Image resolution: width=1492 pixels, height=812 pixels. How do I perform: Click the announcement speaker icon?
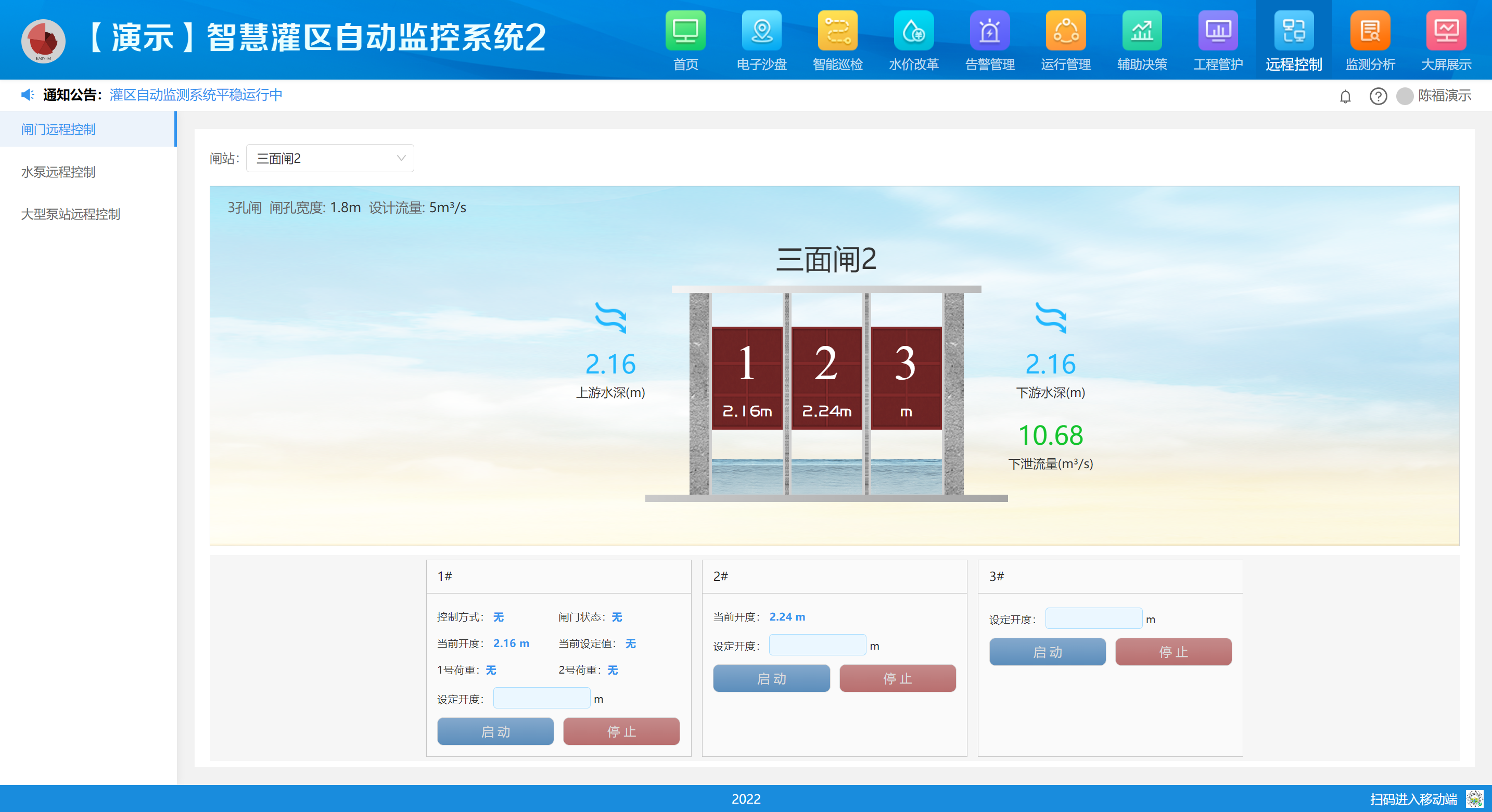(27, 94)
